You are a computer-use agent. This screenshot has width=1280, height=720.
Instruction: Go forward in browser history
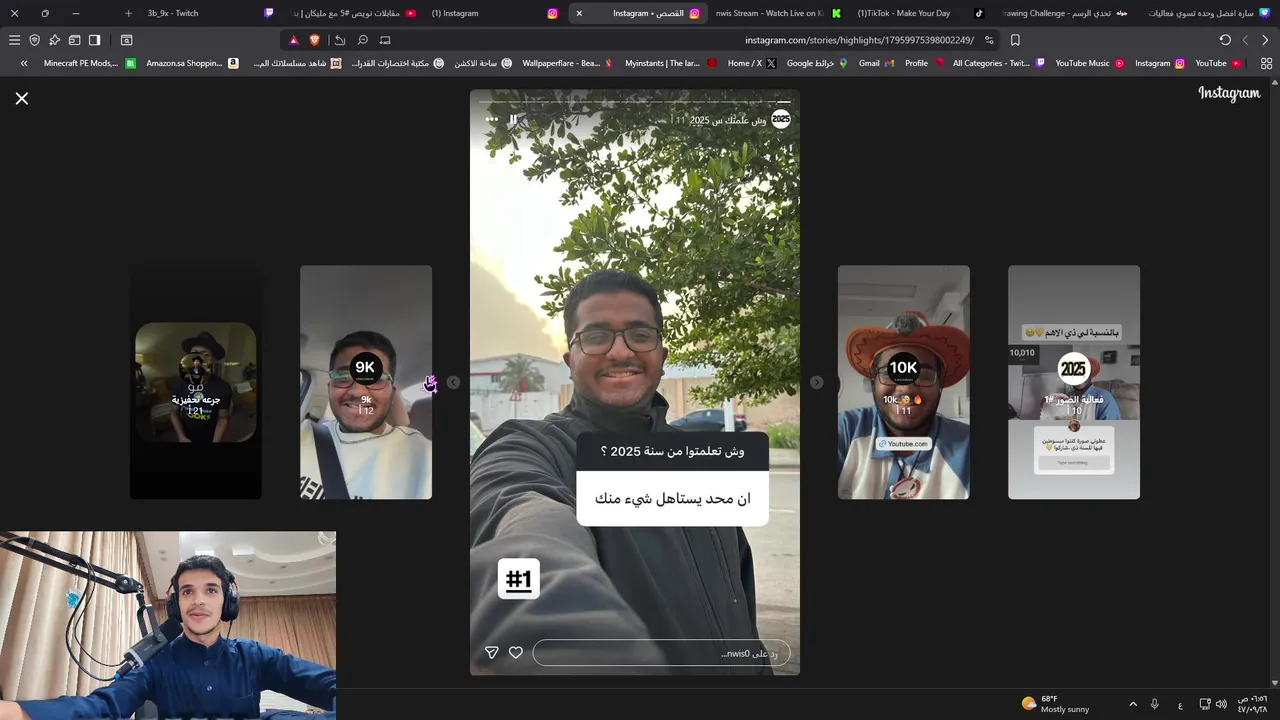click(x=1245, y=40)
